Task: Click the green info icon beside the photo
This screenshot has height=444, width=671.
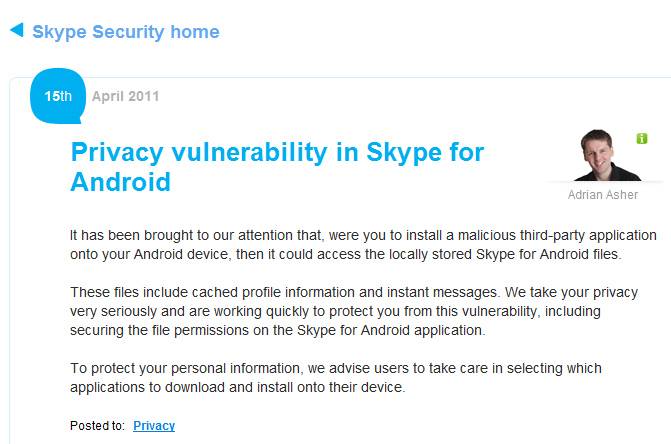Action: pyautogui.click(x=641, y=138)
